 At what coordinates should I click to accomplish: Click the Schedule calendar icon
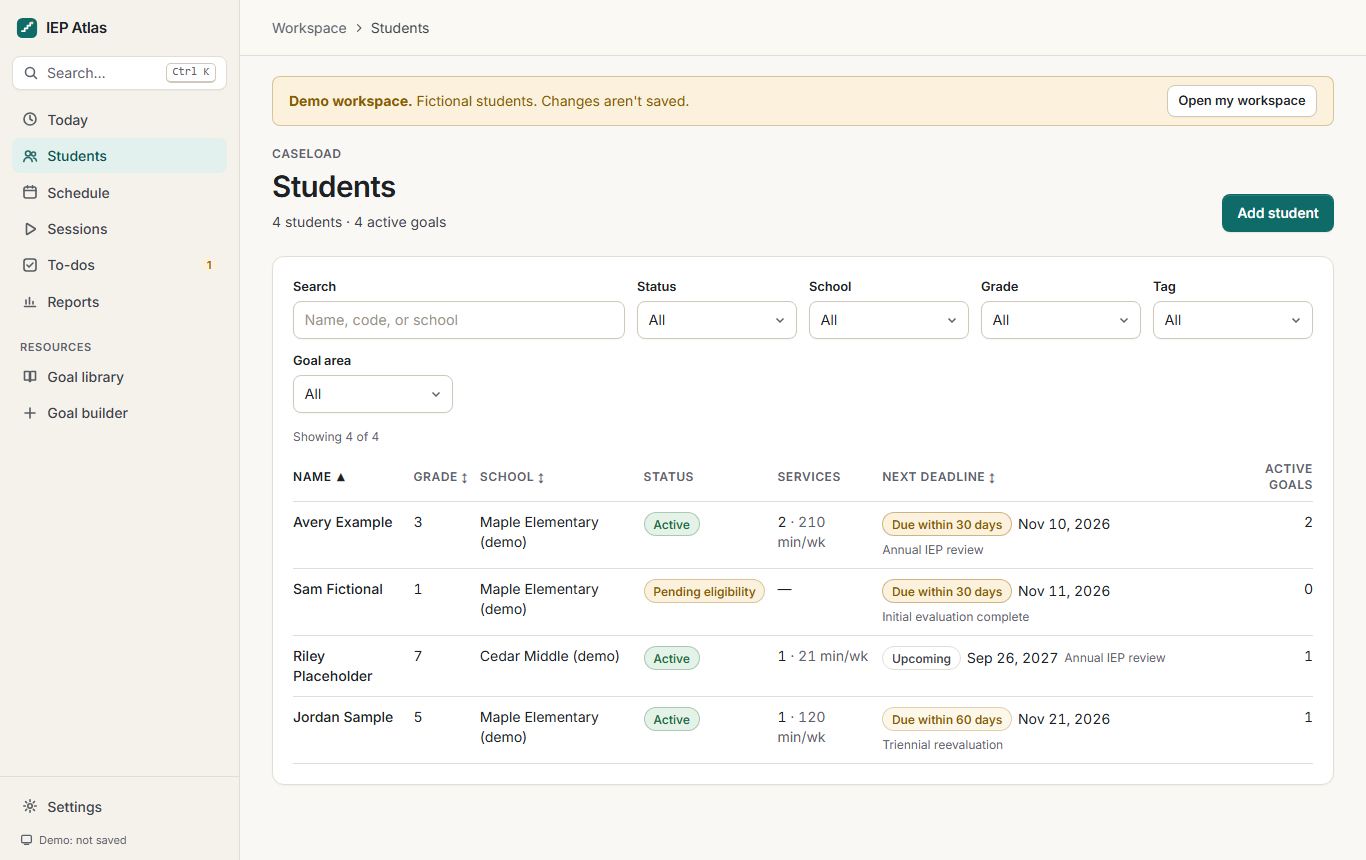click(x=30, y=193)
